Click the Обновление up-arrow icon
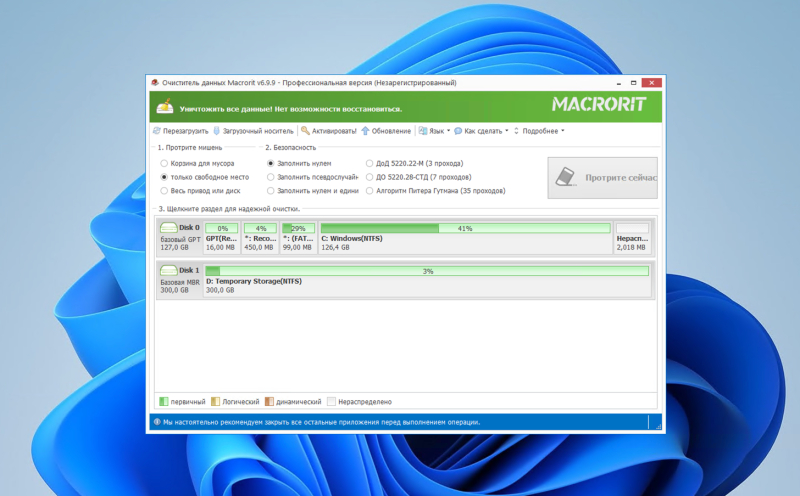 [365, 131]
